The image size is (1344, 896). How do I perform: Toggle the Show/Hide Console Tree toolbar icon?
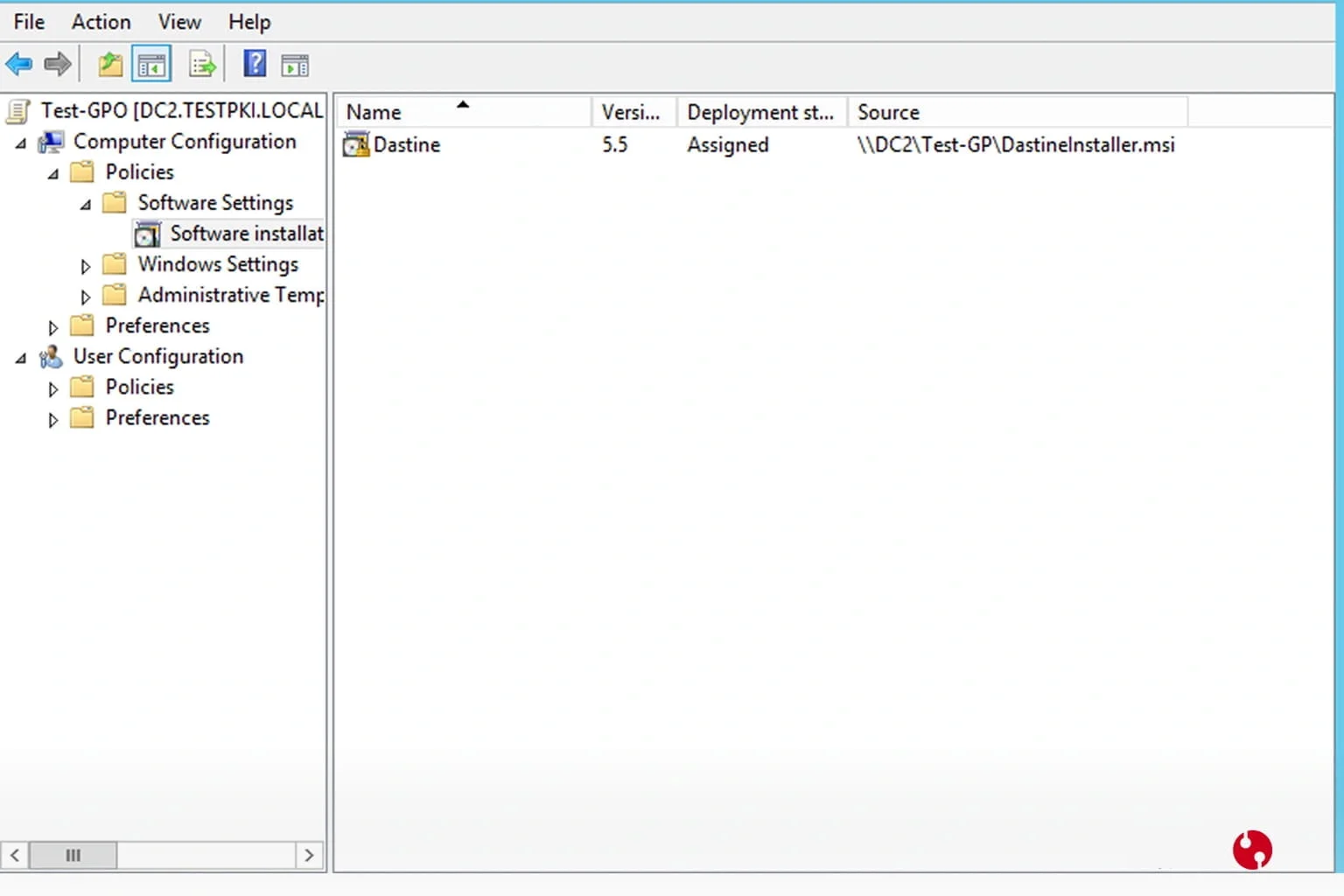tap(151, 65)
